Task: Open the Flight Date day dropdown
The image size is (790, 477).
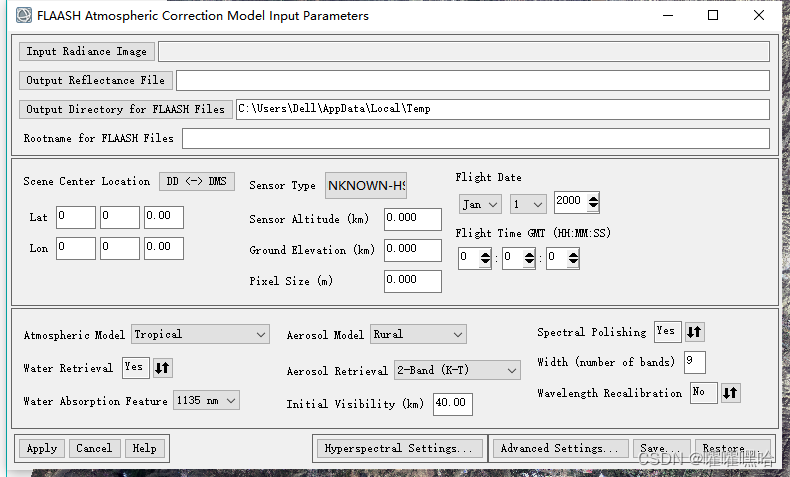Action: 528,205
